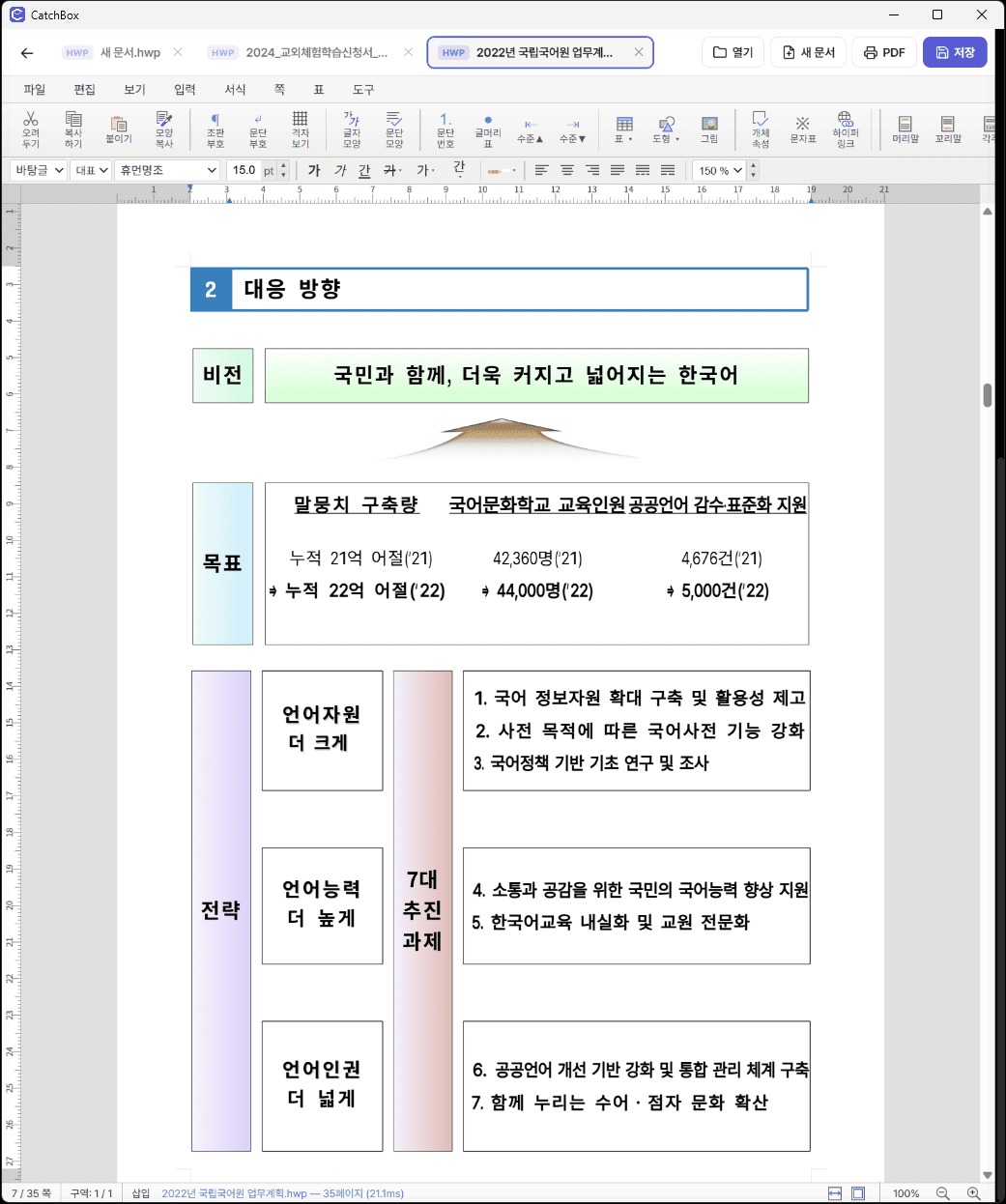This screenshot has width=1006, height=1204.
Task: Open the 보기 menu
Action: click(135, 89)
